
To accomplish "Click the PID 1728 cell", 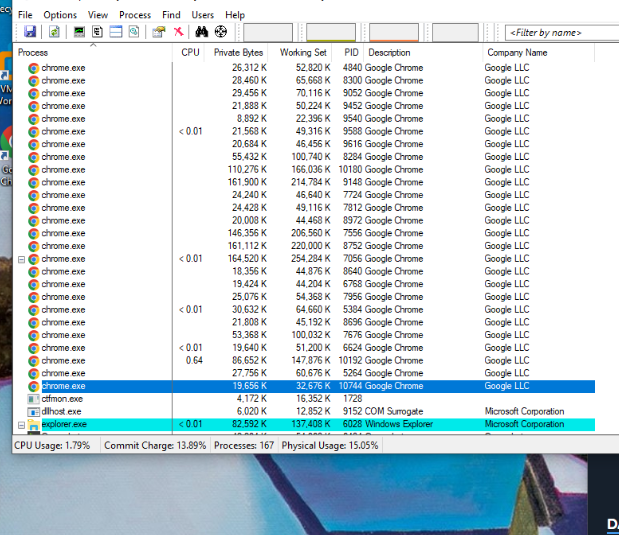I will pos(352,399).
